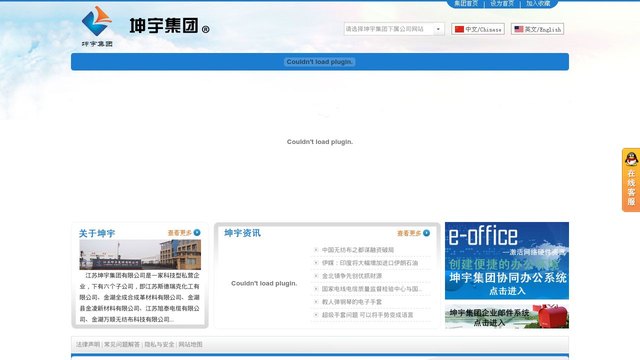The width and height of the screenshot is (640, 360).
Task: Click the main banner plugin placeholder
Action: pos(320,142)
